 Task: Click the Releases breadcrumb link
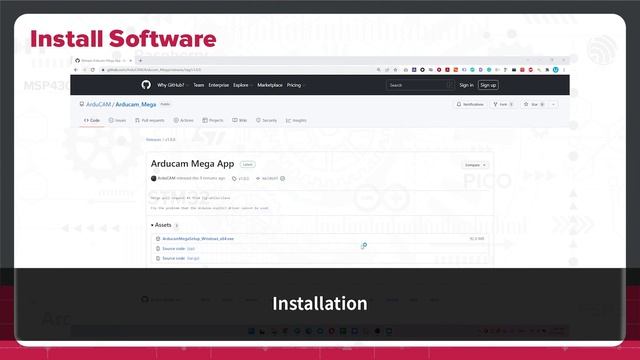(x=153, y=140)
